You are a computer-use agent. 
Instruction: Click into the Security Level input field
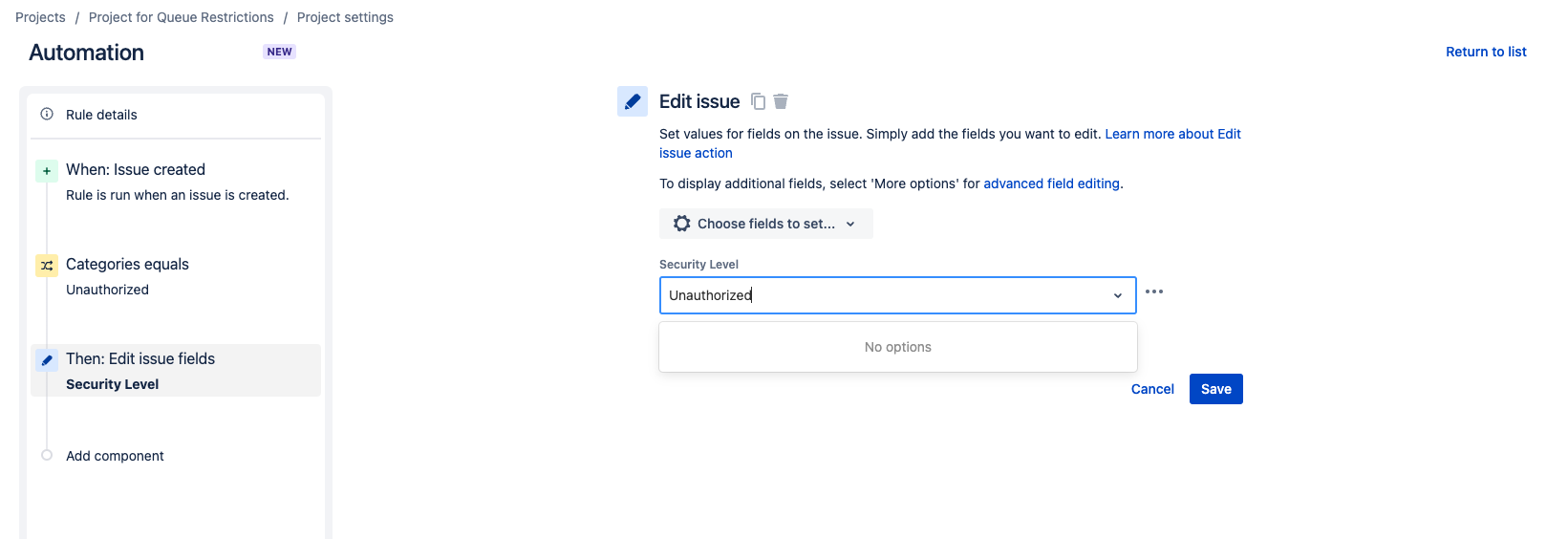point(879,295)
